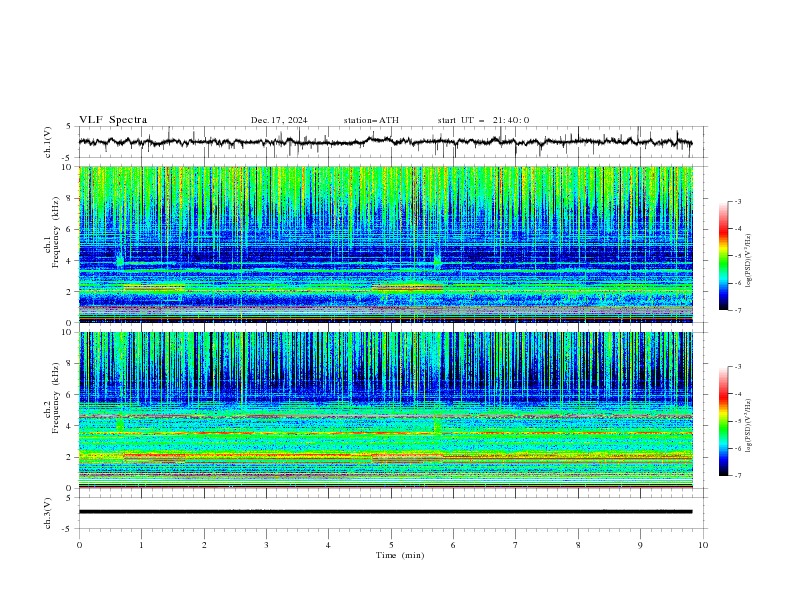Screen dimensions: 792x612
Task: Click time axis tick label "3"
Action: point(267,545)
